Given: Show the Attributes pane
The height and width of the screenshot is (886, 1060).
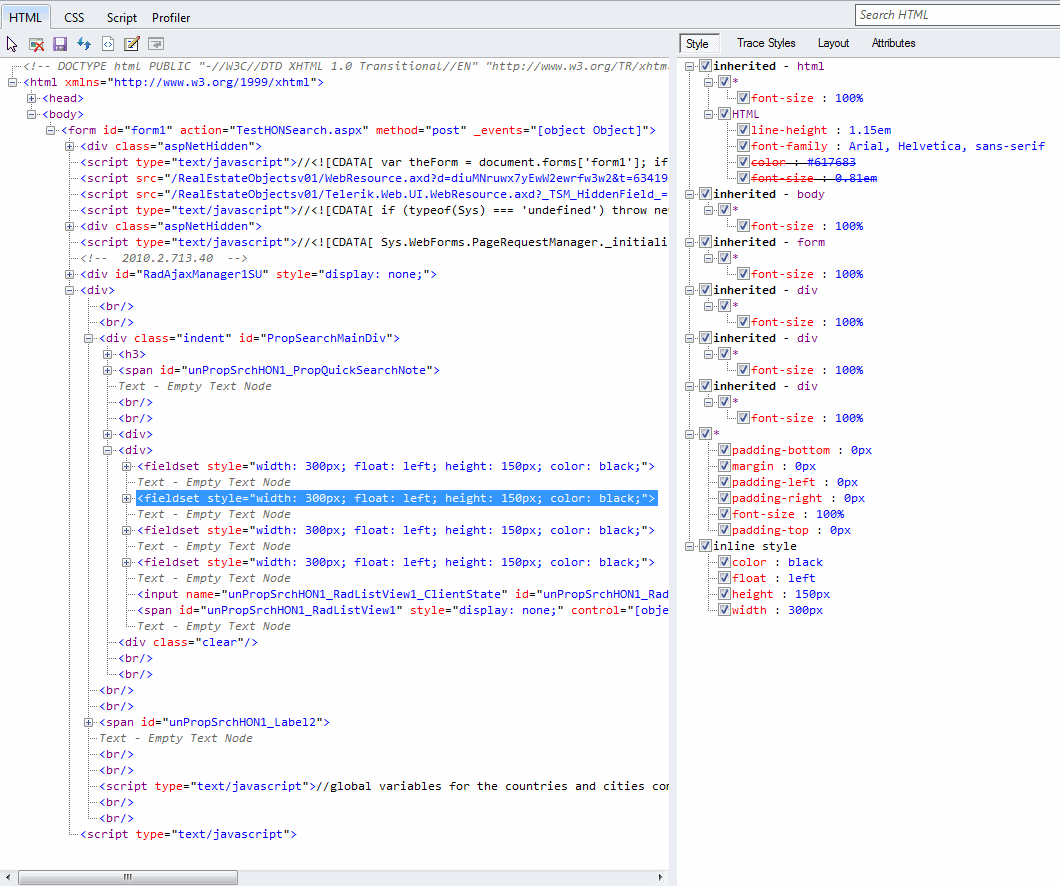Looking at the screenshot, I should (893, 43).
